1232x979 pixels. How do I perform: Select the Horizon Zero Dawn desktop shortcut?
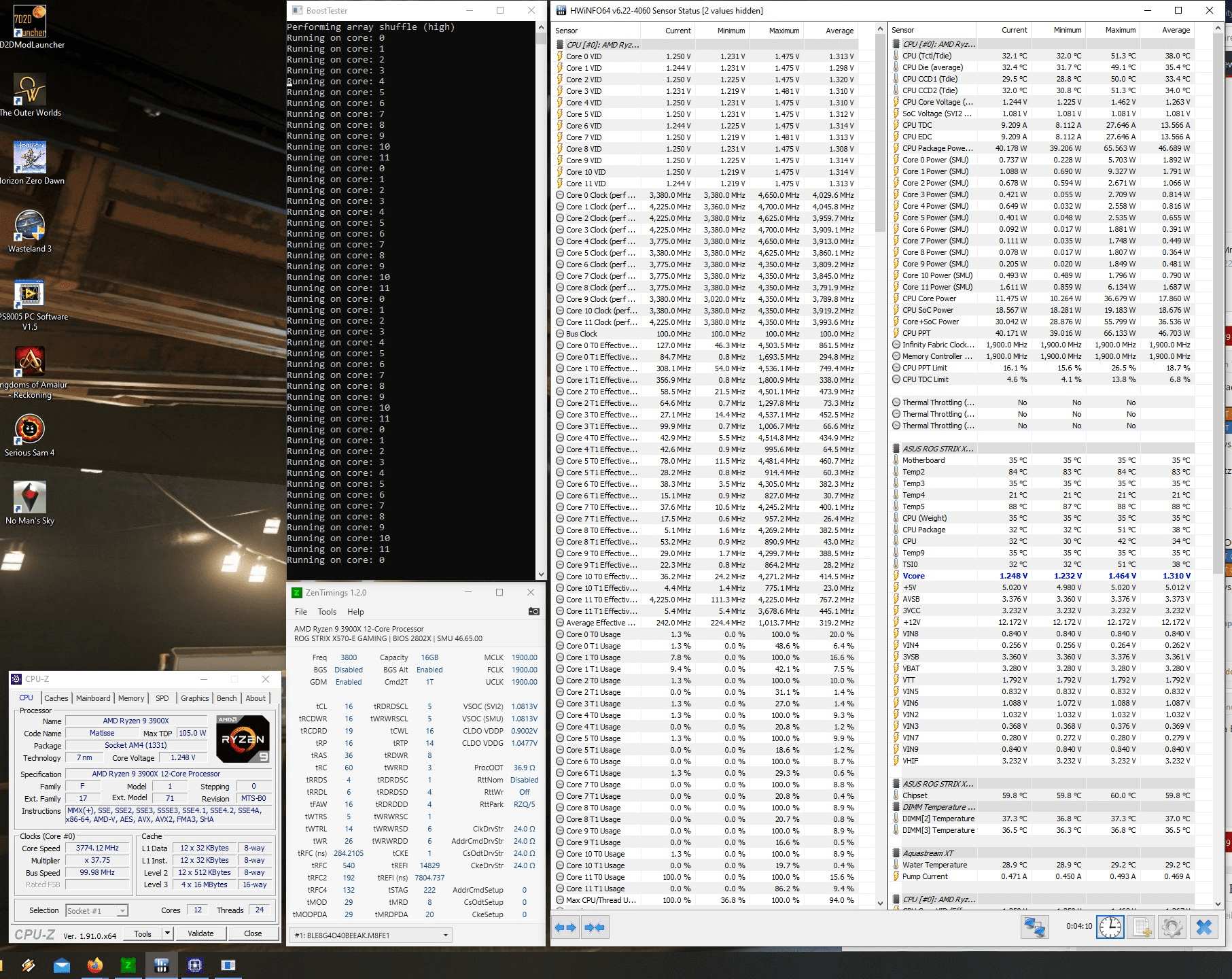(31, 163)
